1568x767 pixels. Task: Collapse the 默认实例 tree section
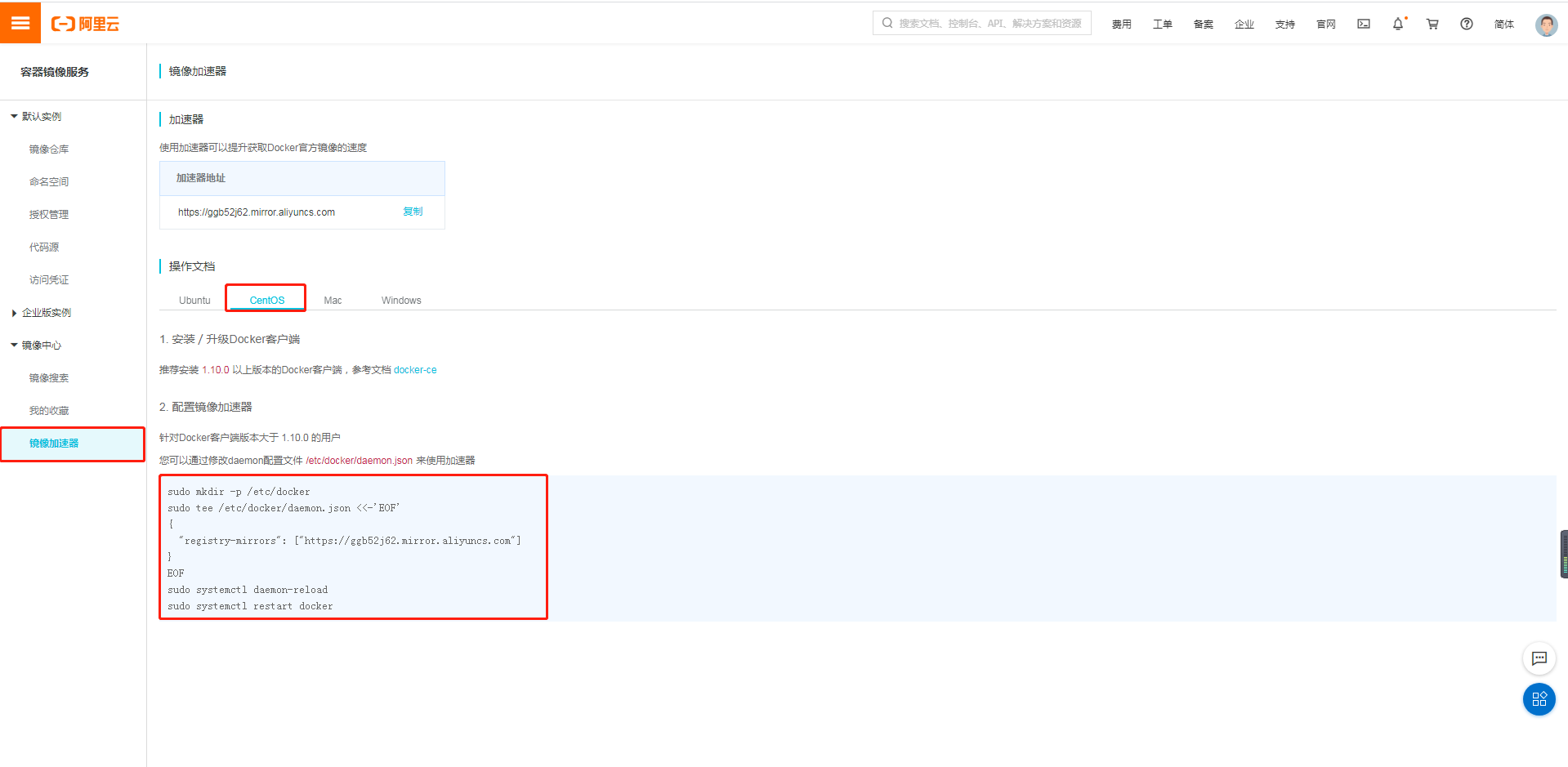14,117
